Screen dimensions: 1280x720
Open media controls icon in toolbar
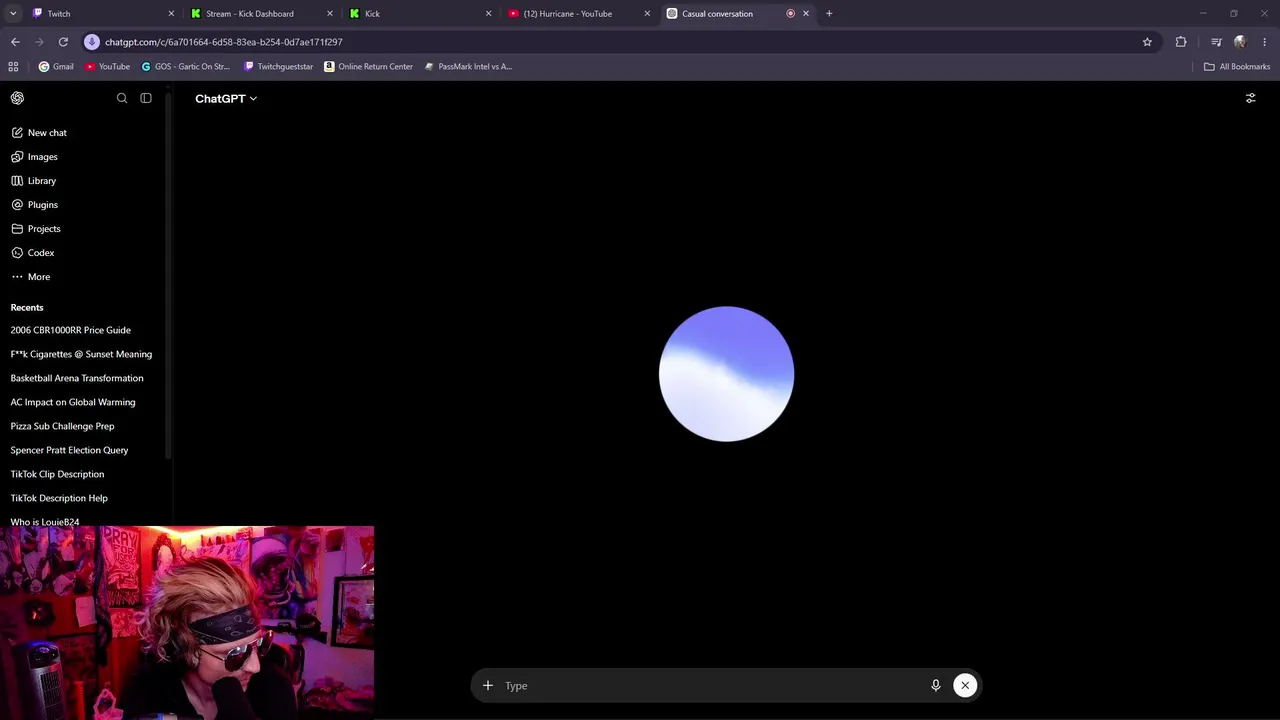click(1216, 42)
